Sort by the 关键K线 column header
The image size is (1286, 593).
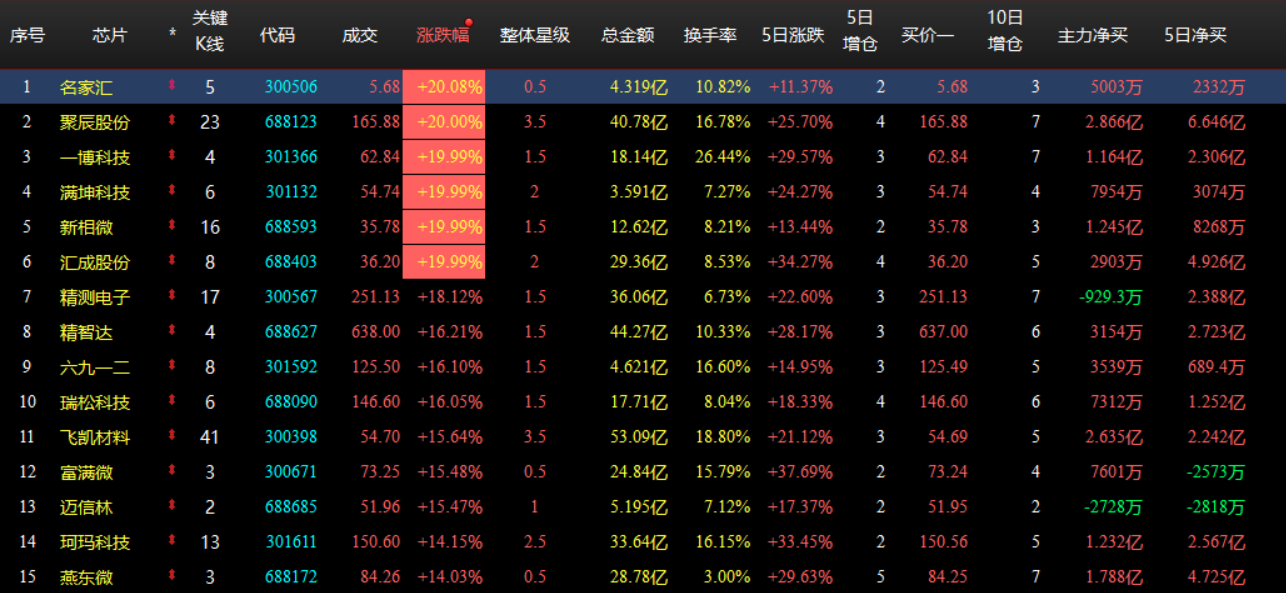(210, 31)
